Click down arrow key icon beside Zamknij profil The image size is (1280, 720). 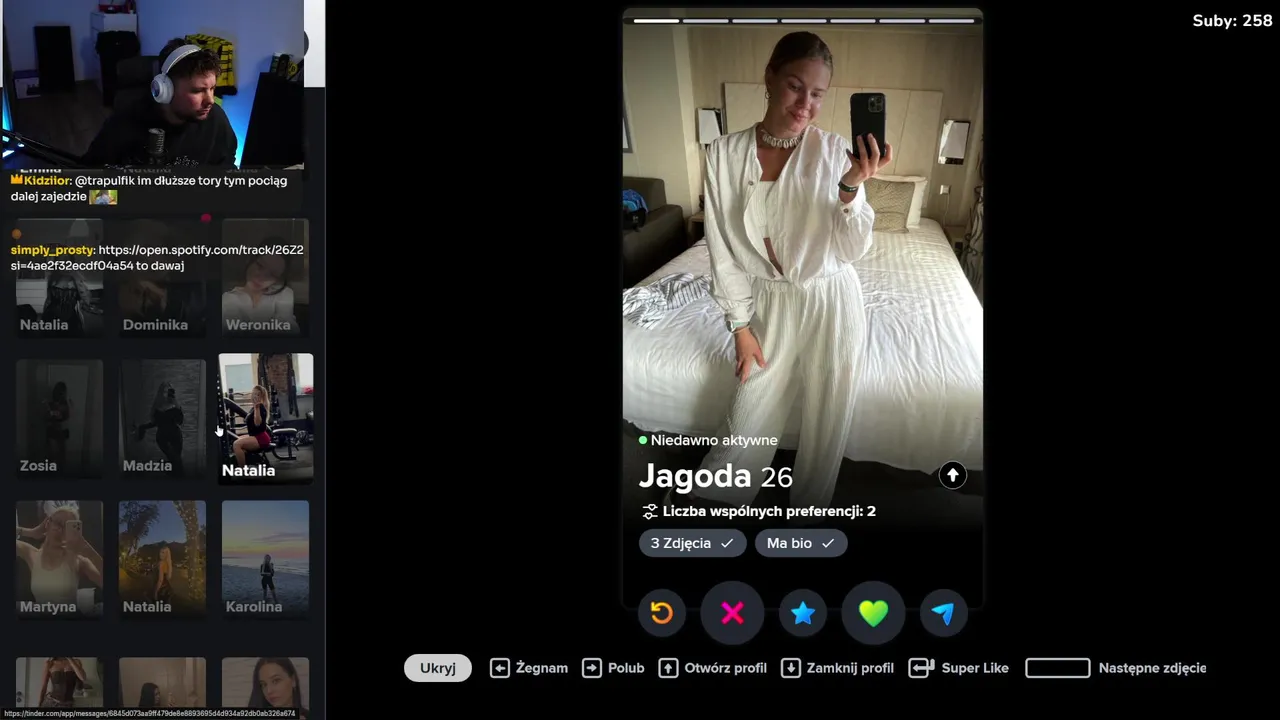click(x=791, y=668)
